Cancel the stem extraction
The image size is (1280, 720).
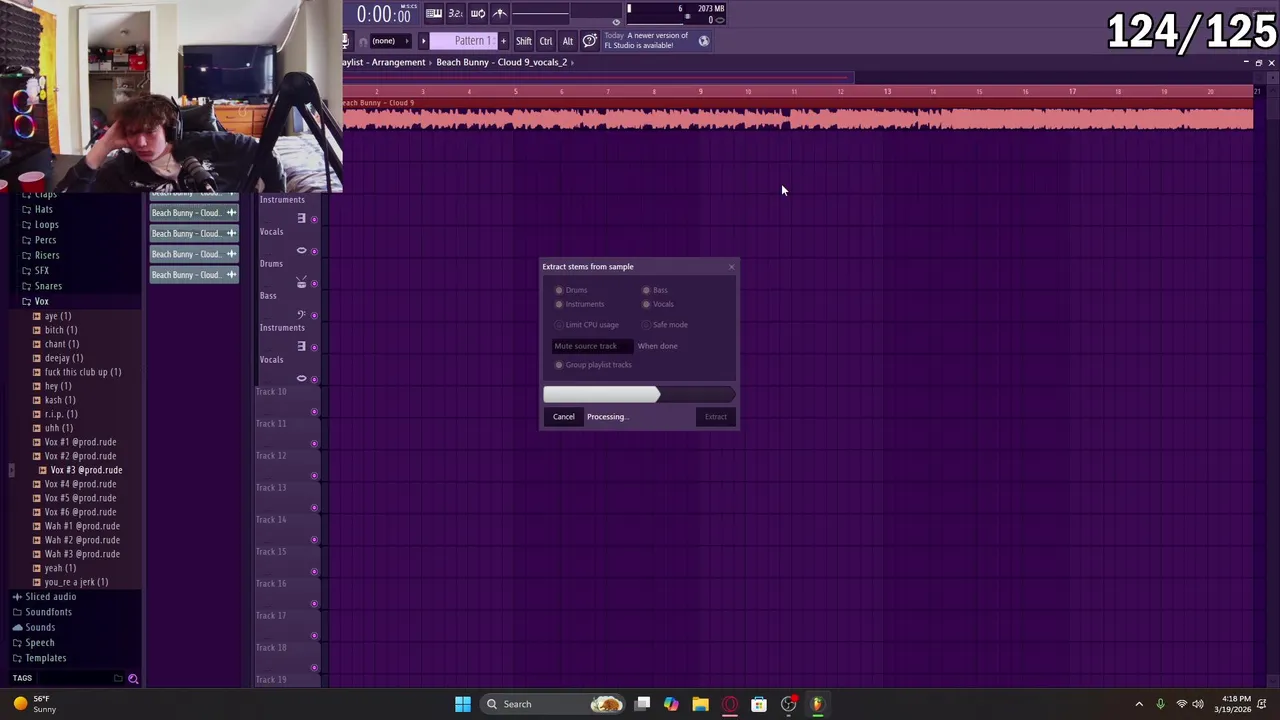coord(564,417)
